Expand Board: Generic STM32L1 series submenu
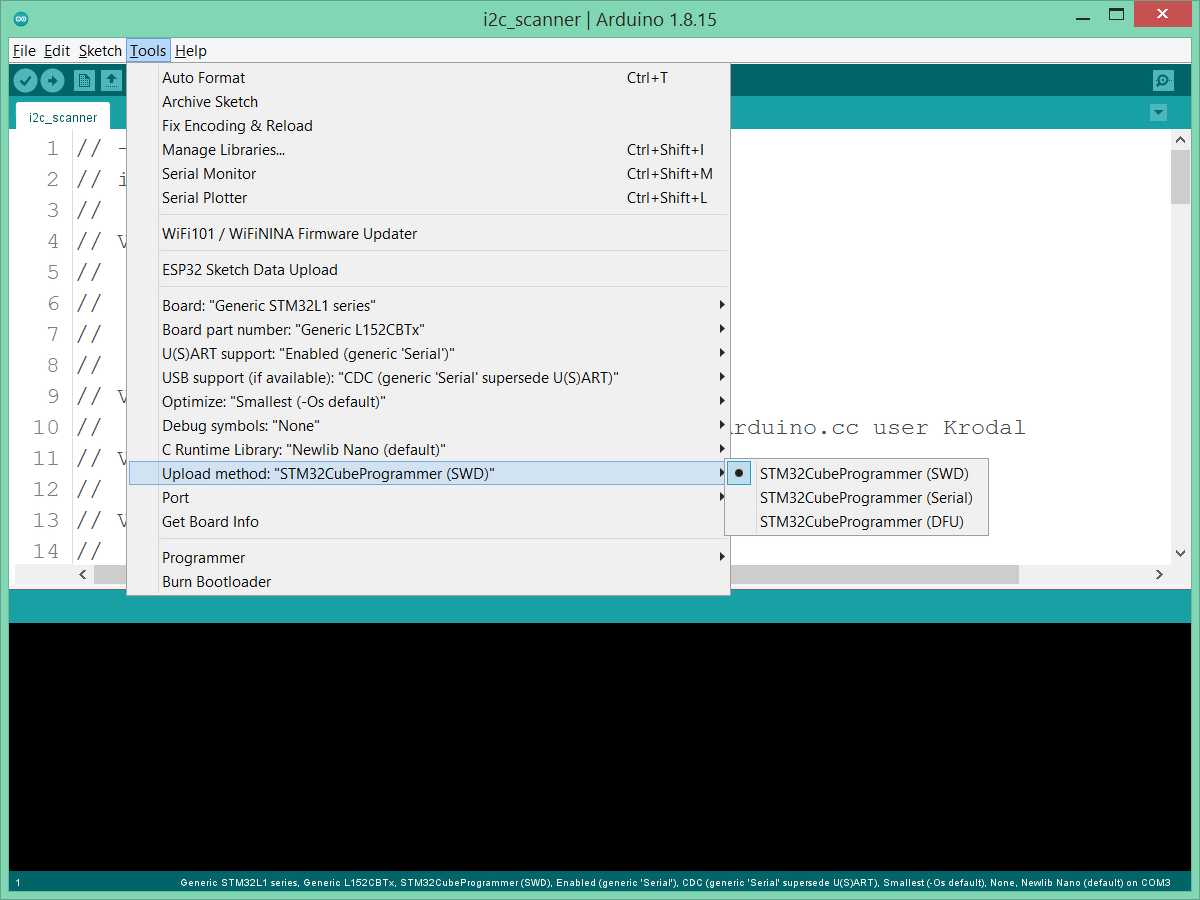Viewport: 1200px width, 900px height. [429, 306]
